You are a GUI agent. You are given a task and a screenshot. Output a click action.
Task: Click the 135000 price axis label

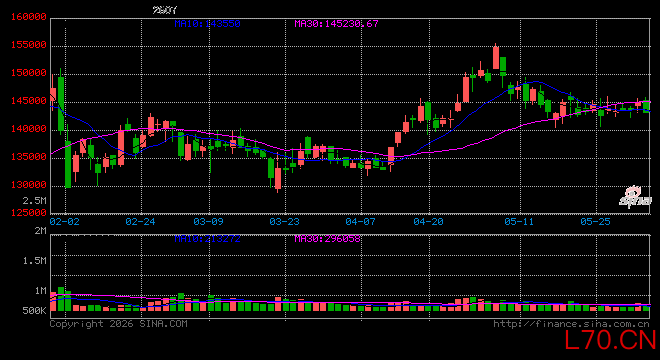point(28,157)
